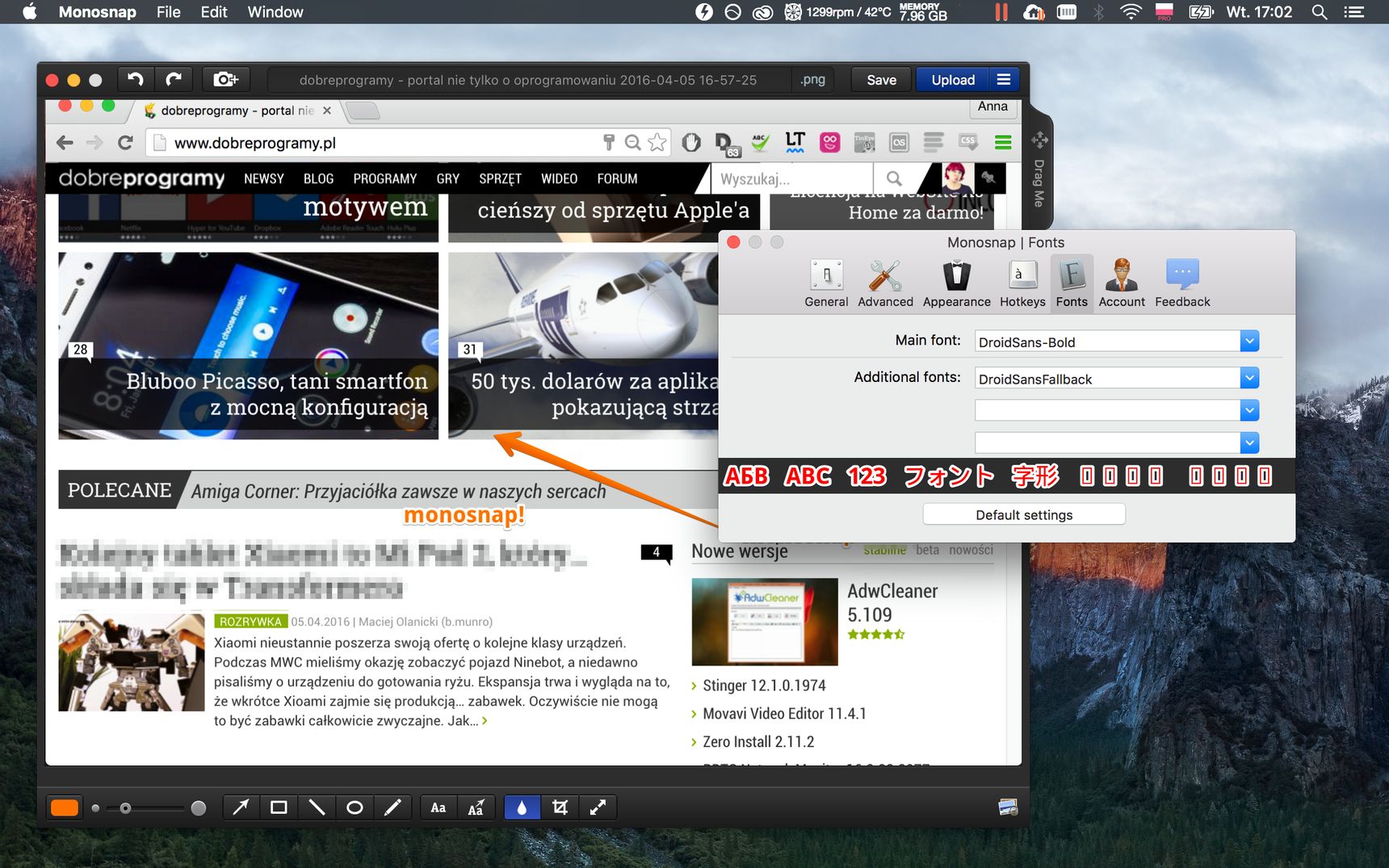Open Feedback preferences pane
Screen dimensions: 1389x868
tap(1182, 283)
